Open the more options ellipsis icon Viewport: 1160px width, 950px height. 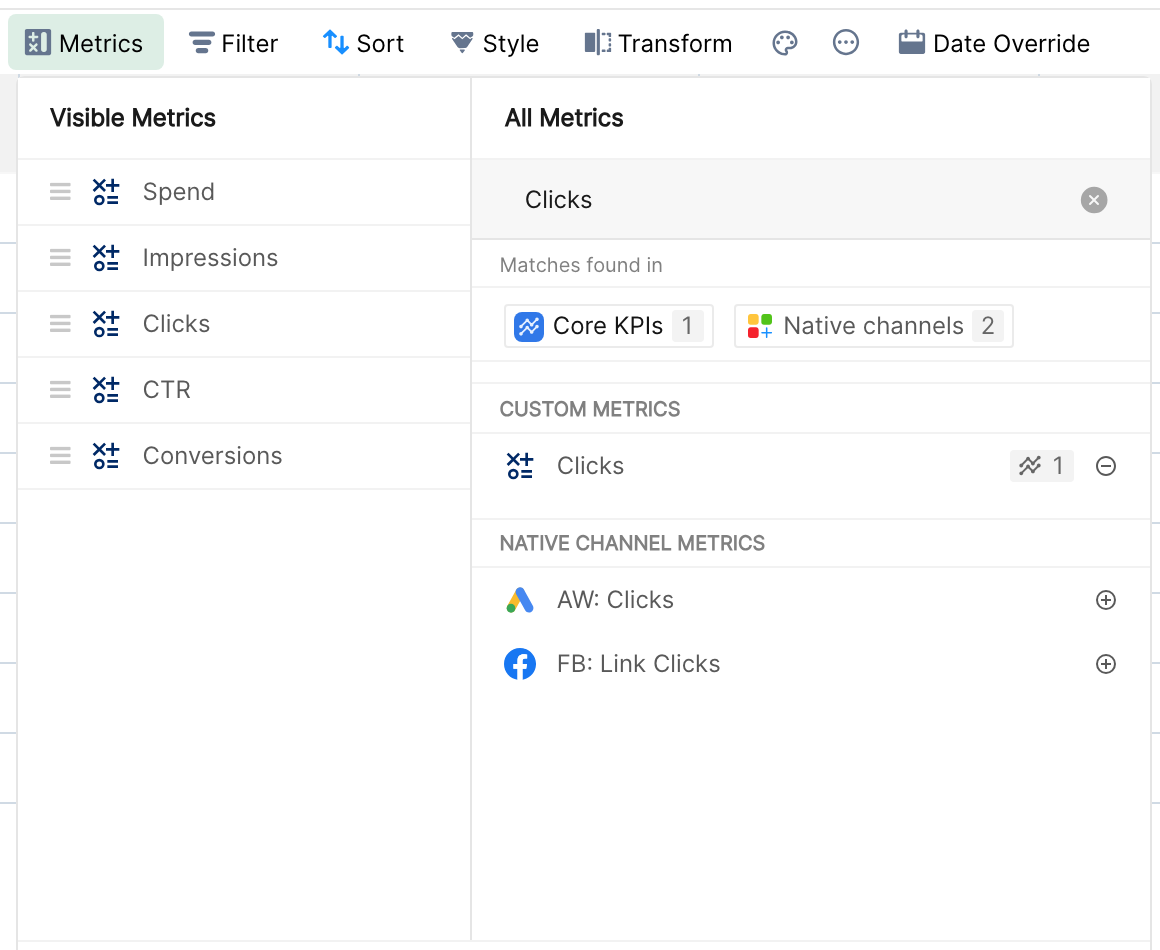coord(846,43)
